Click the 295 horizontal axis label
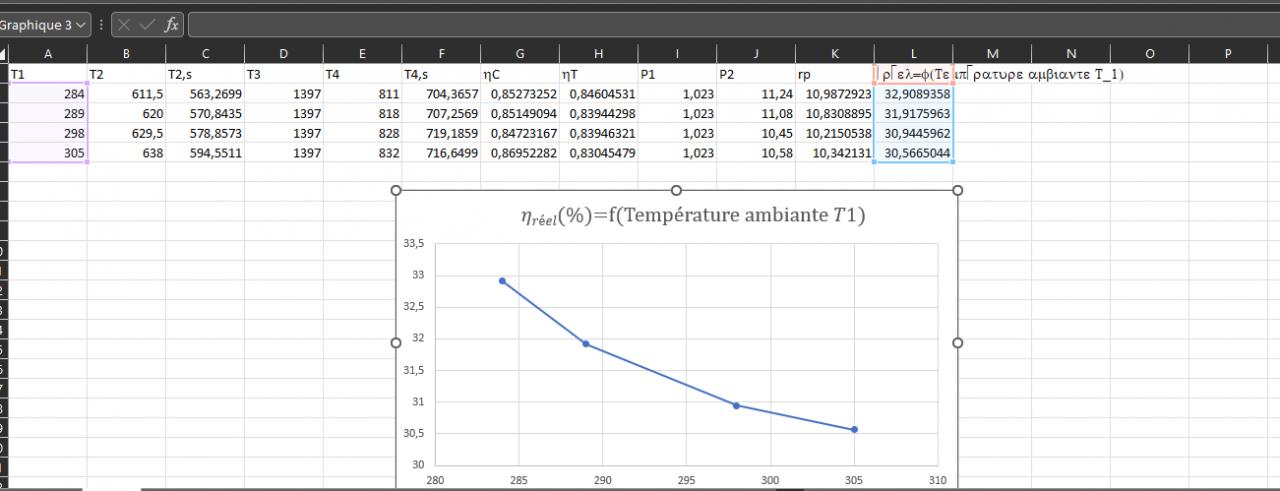Viewport: 1280px width, 491px height. click(x=686, y=480)
